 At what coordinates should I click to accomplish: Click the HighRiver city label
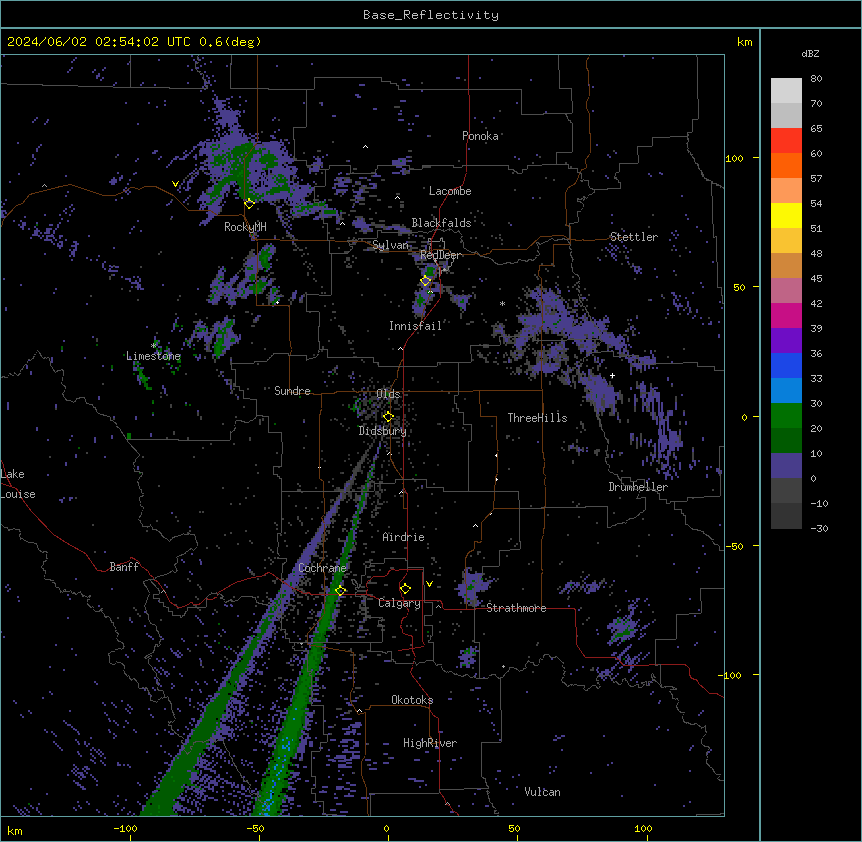430,743
